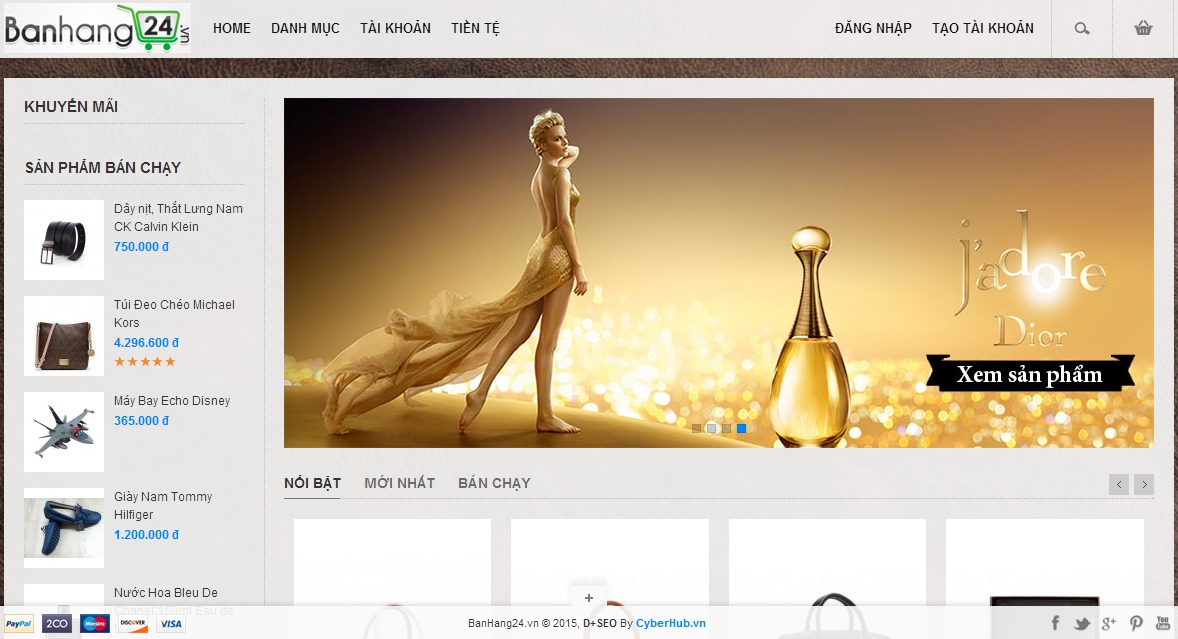Click the Visa payment icon
Image resolution: width=1178 pixels, height=639 pixels.
171,624
